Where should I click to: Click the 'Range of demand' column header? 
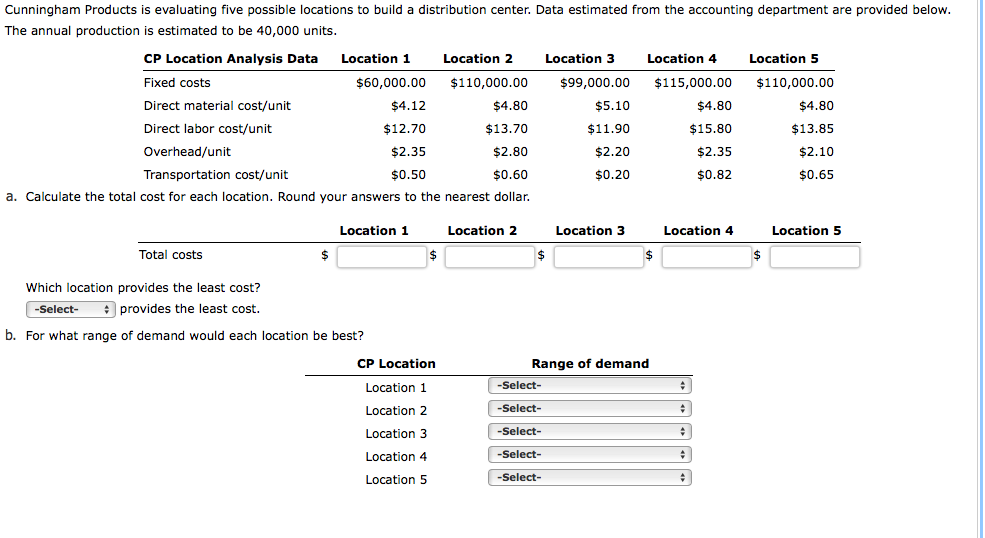pos(590,364)
